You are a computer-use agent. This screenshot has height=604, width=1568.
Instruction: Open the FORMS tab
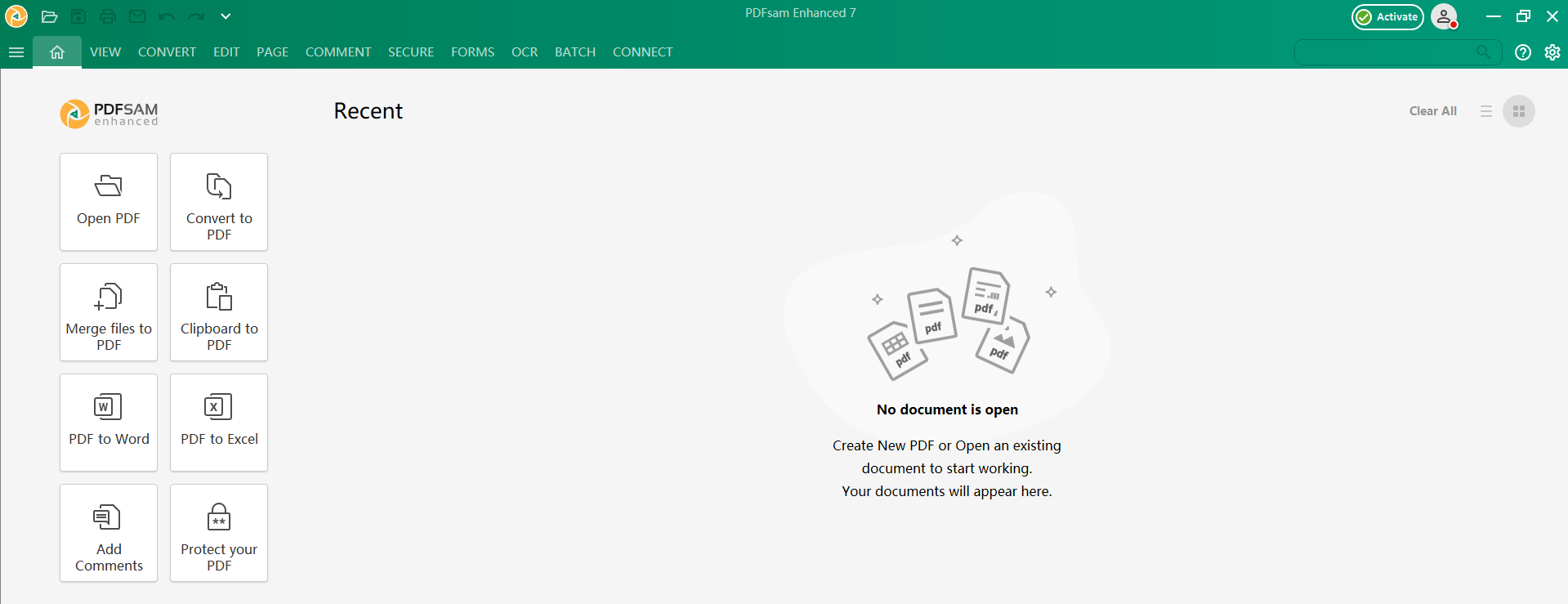(472, 52)
